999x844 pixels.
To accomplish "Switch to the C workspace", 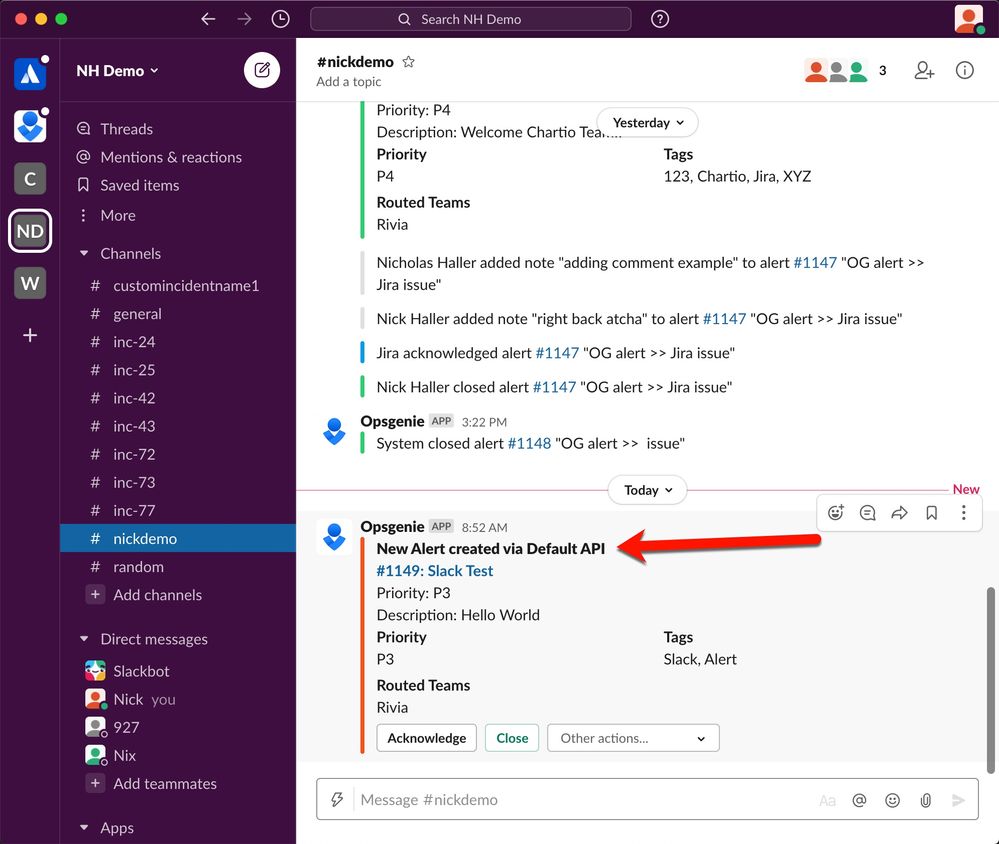I will (30, 178).
